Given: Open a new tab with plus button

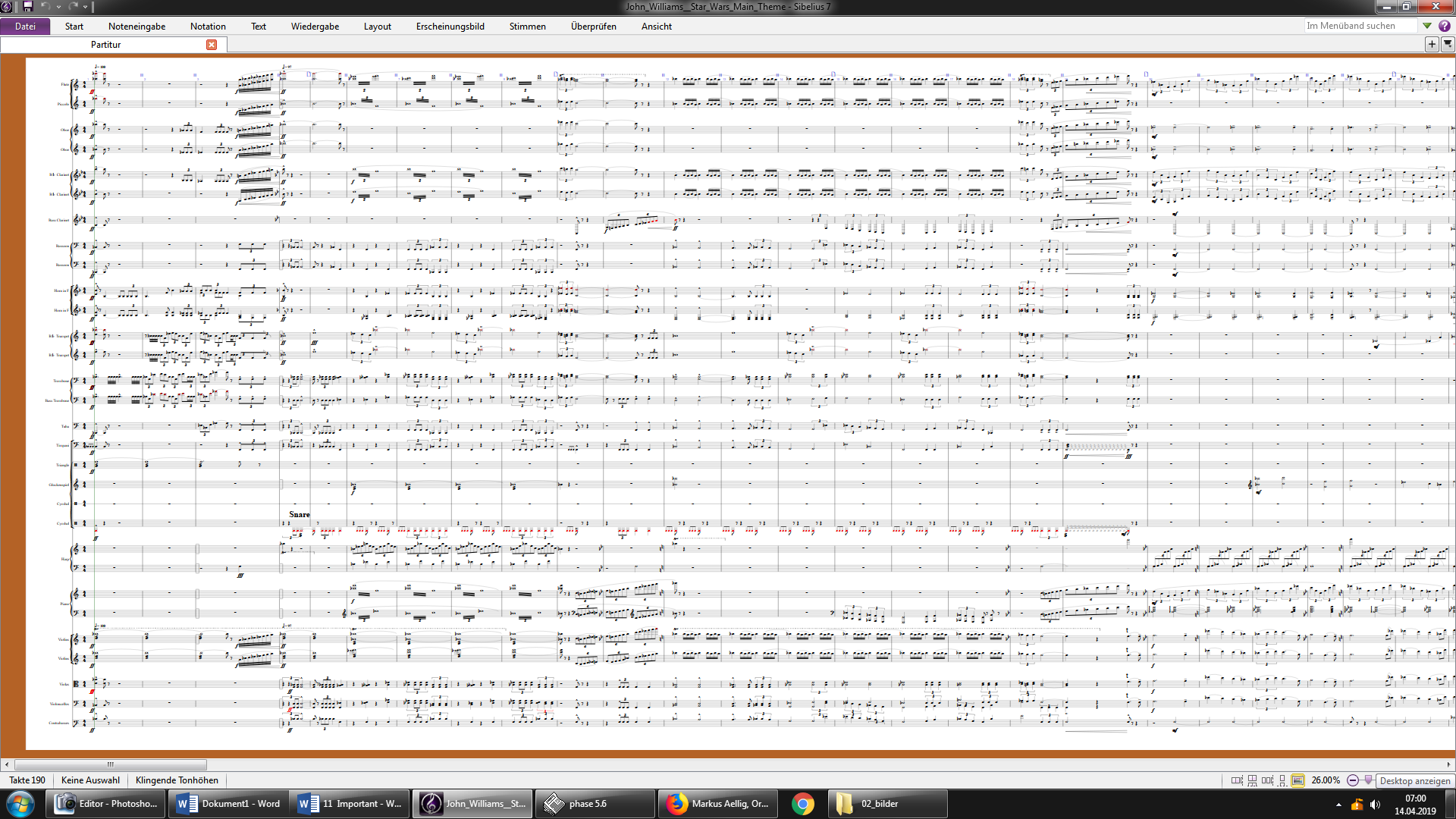Looking at the screenshot, I should click(1432, 44).
